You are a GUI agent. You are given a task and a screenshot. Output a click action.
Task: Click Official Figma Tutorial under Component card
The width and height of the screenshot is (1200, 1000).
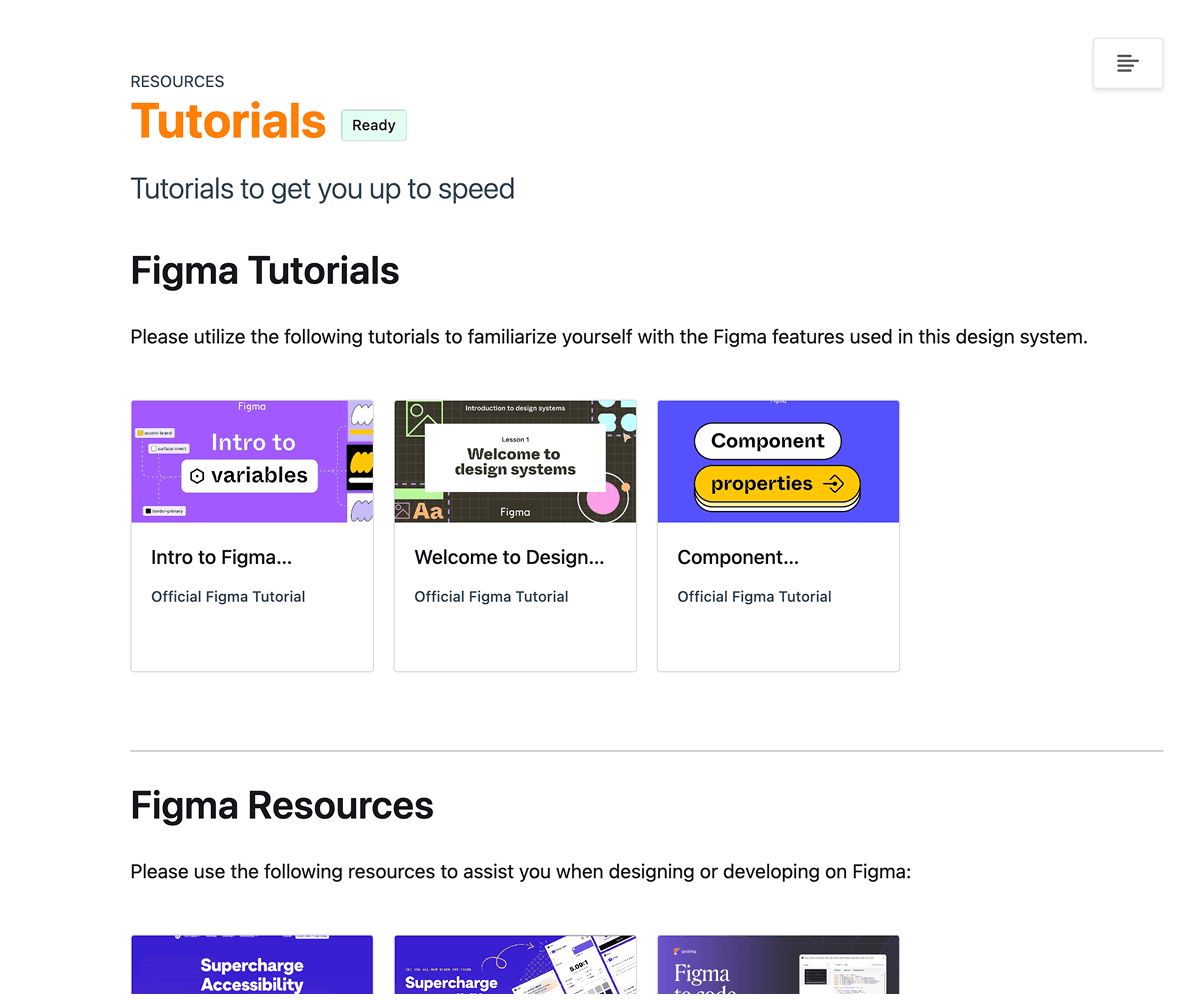(754, 596)
